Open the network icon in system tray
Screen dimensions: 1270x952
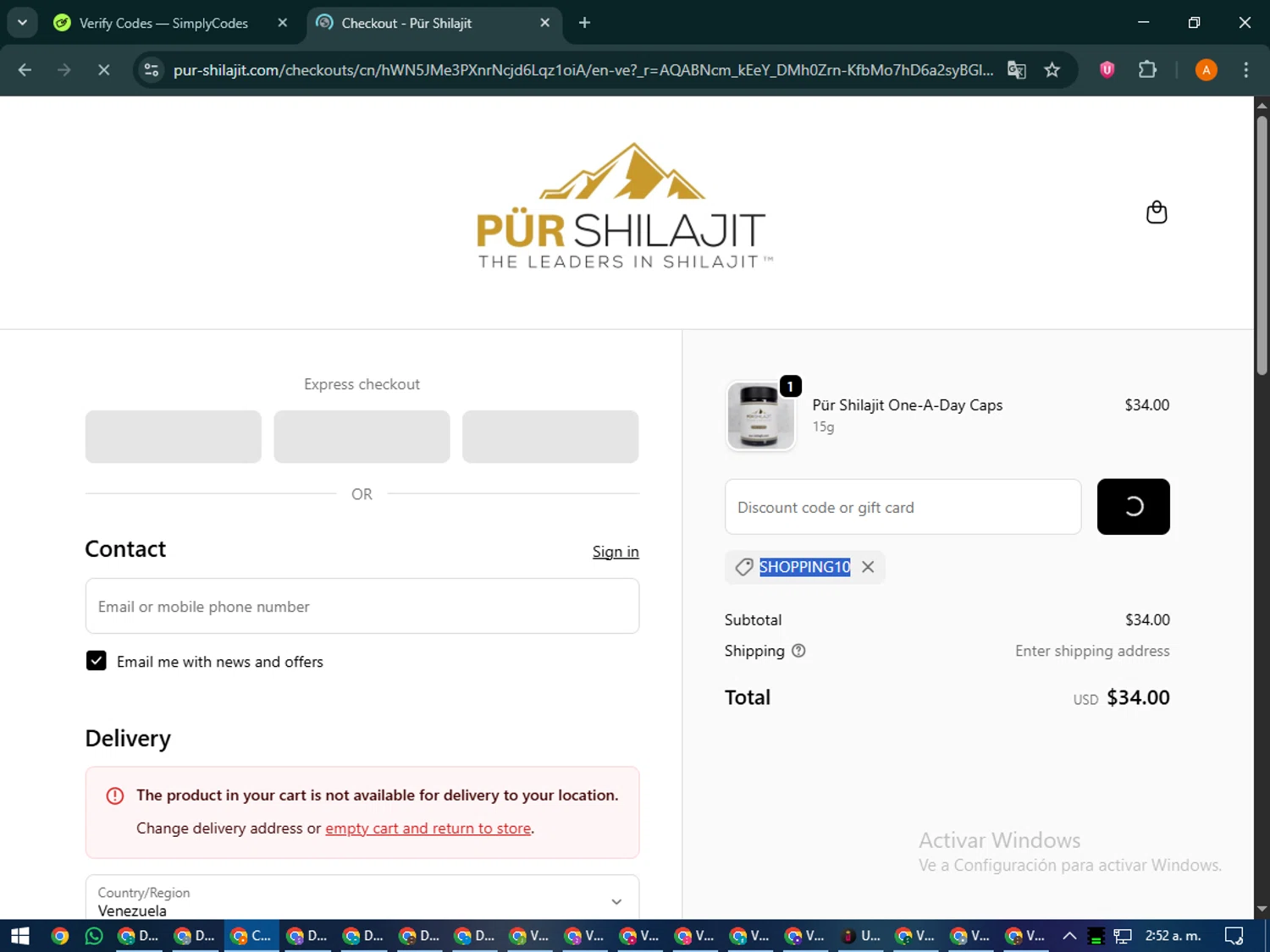click(x=1123, y=936)
